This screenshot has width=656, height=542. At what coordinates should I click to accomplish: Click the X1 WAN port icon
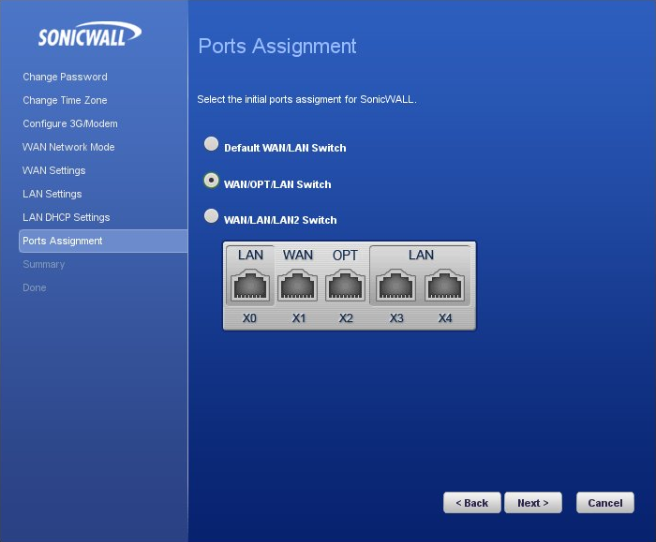[298, 286]
